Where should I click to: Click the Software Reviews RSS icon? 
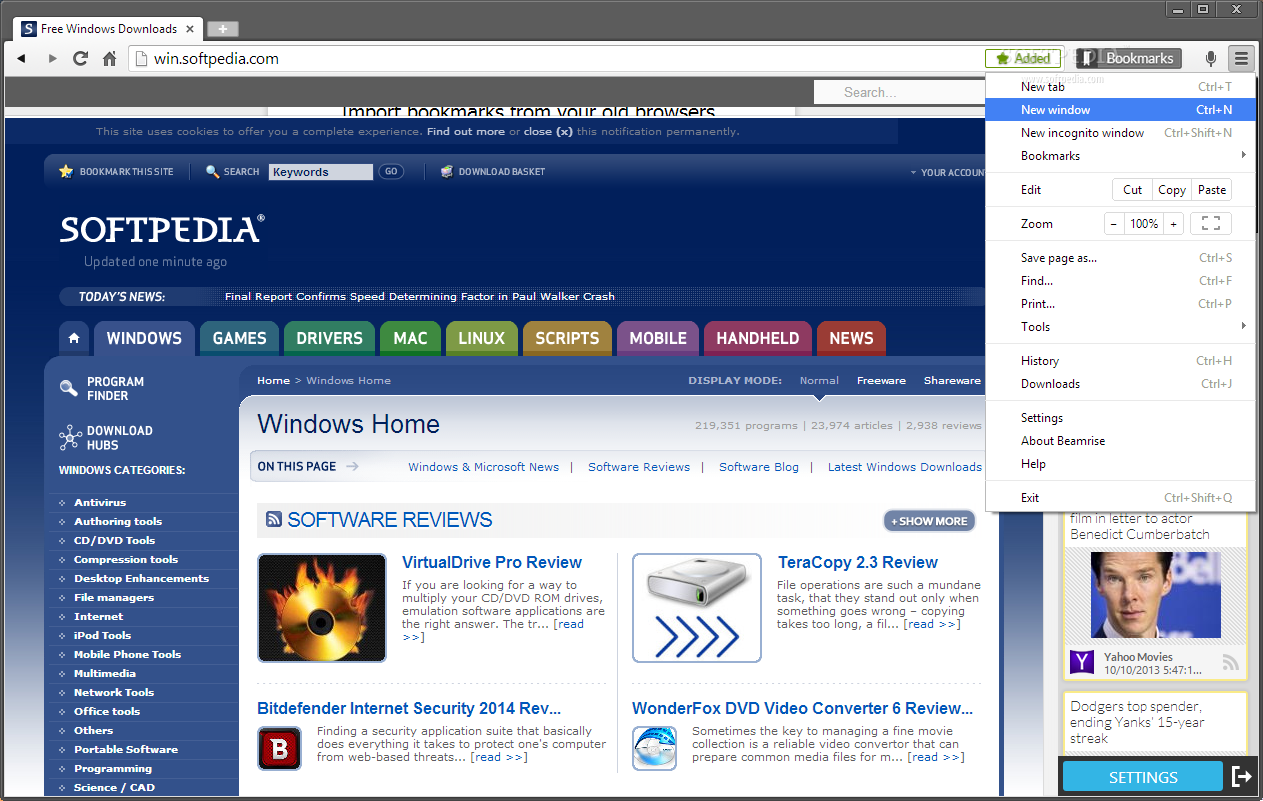coord(273,519)
